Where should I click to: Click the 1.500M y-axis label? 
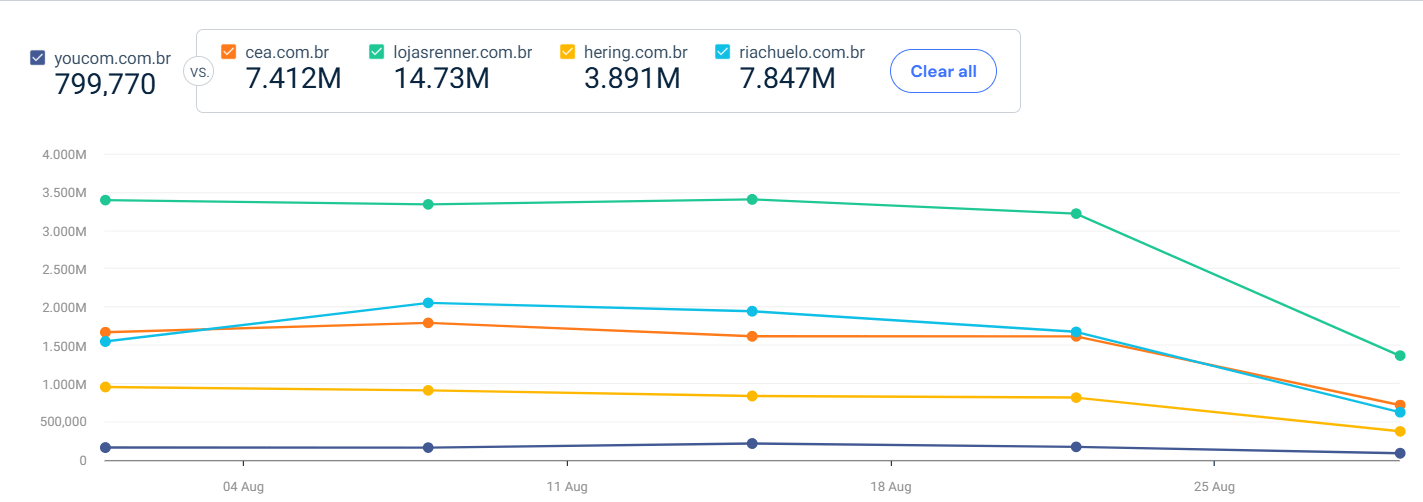[64, 346]
